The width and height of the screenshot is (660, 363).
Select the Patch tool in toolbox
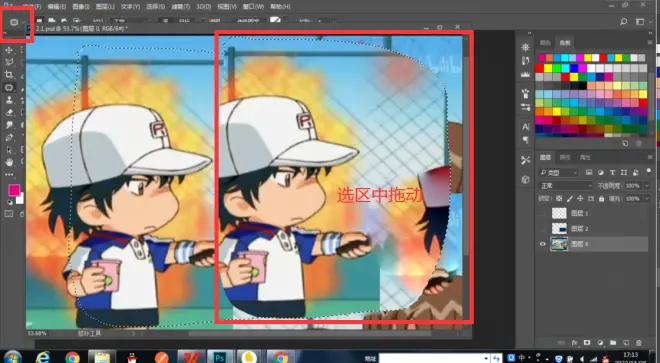(x=9, y=88)
